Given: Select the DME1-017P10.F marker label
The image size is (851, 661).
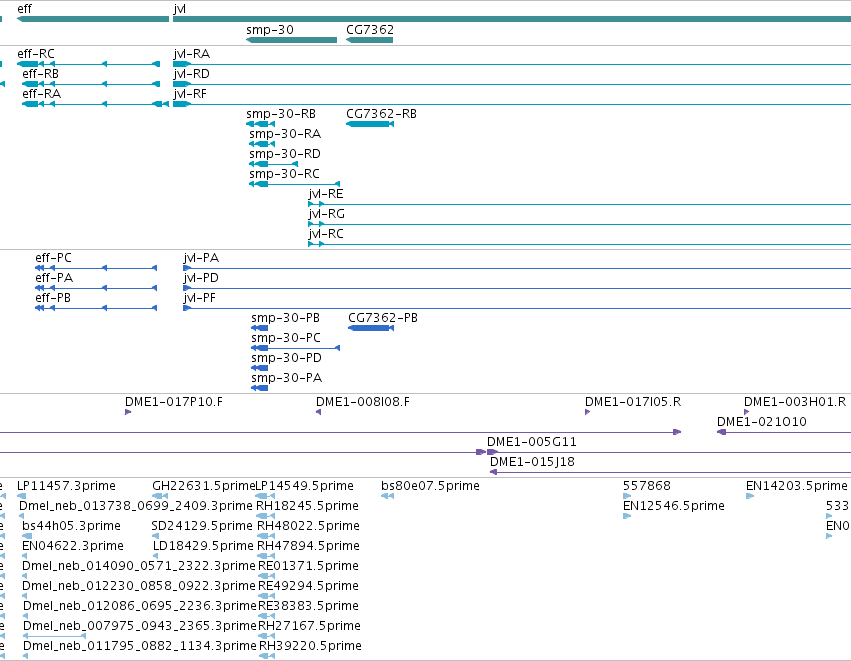Looking at the screenshot, I should (174, 402).
